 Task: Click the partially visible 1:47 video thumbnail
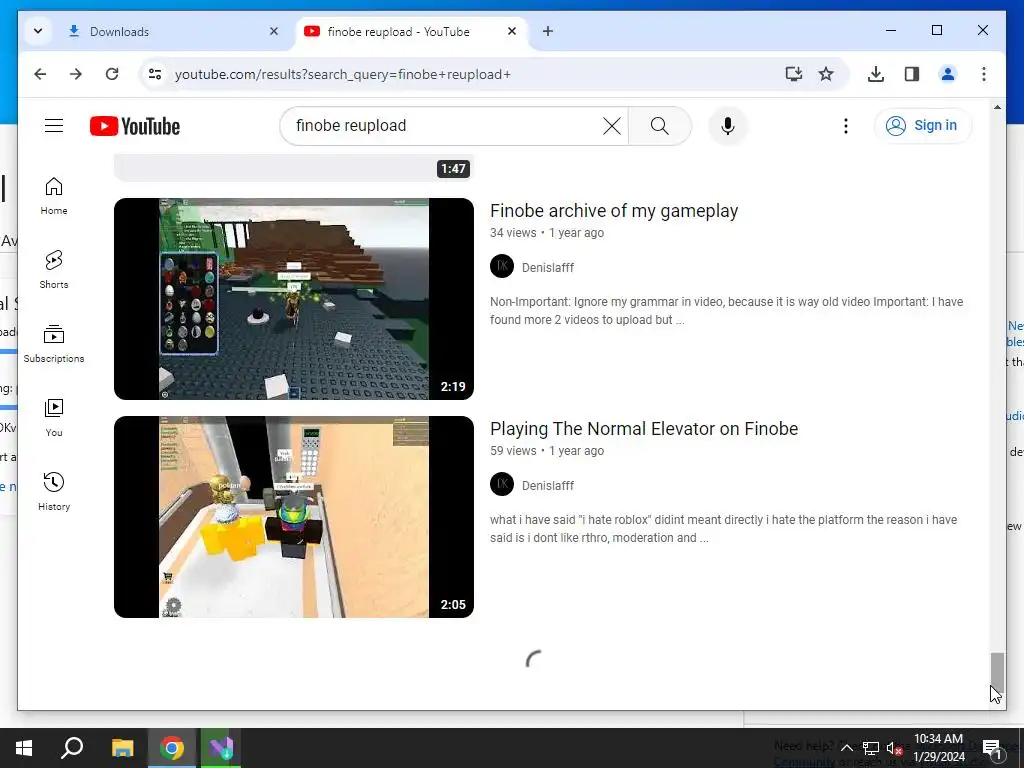294,168
